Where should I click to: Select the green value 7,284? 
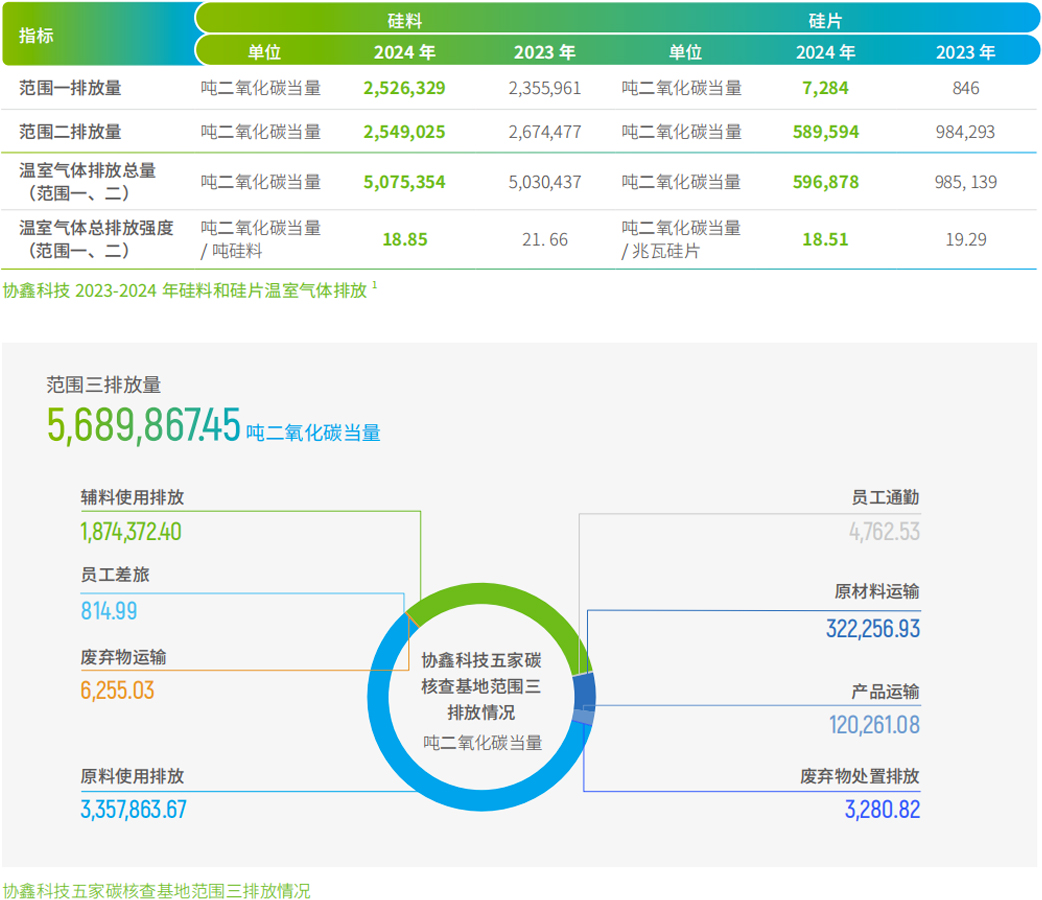825,88
